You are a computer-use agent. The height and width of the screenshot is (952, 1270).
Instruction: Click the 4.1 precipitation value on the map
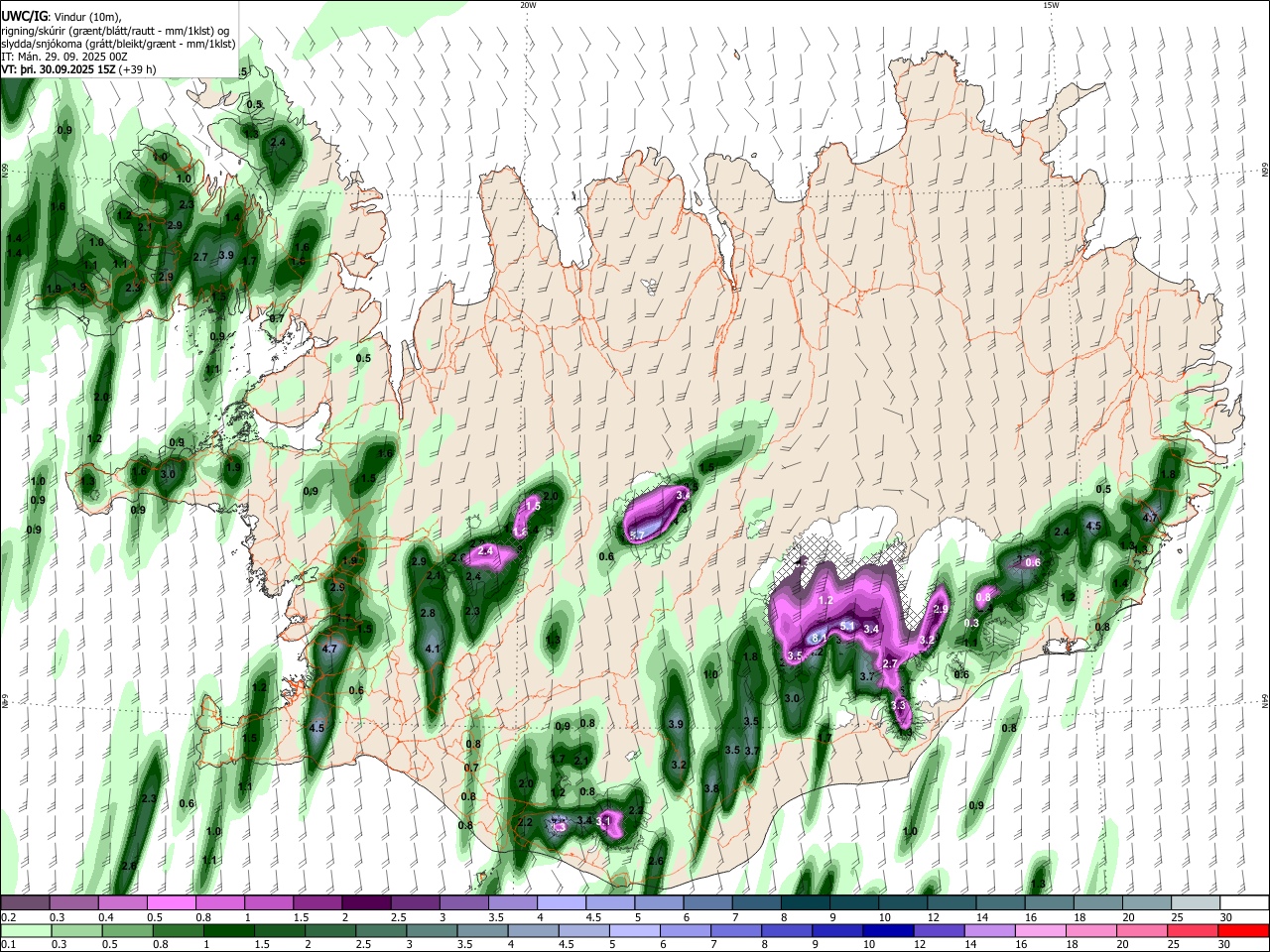point(433,649)
